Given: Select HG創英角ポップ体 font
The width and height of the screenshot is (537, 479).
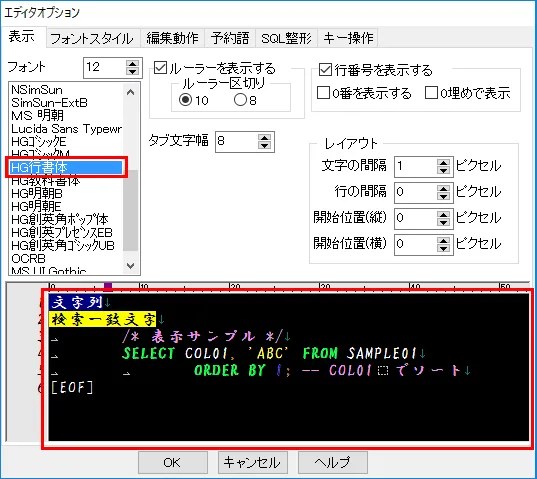Looking at the screenshot, I should point(66,219).
